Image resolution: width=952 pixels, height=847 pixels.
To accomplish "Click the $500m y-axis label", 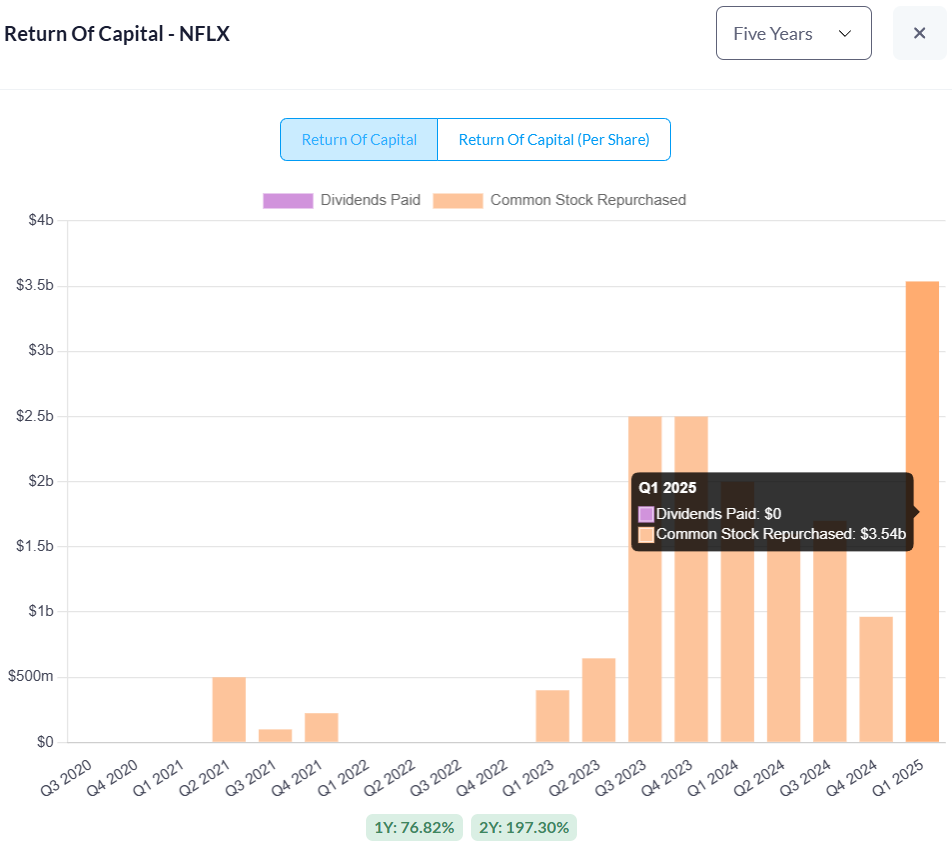I will [30, 676].
